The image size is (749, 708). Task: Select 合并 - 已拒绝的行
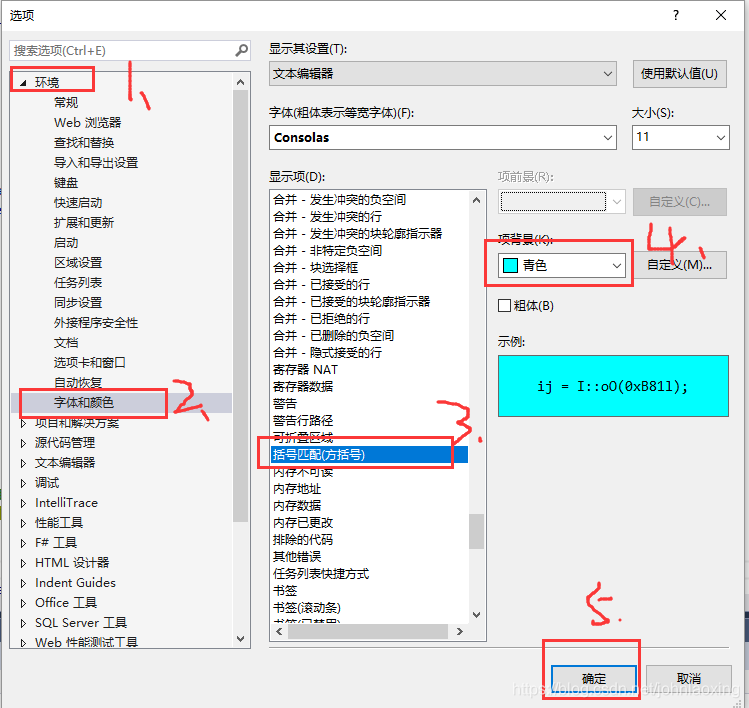321,319
